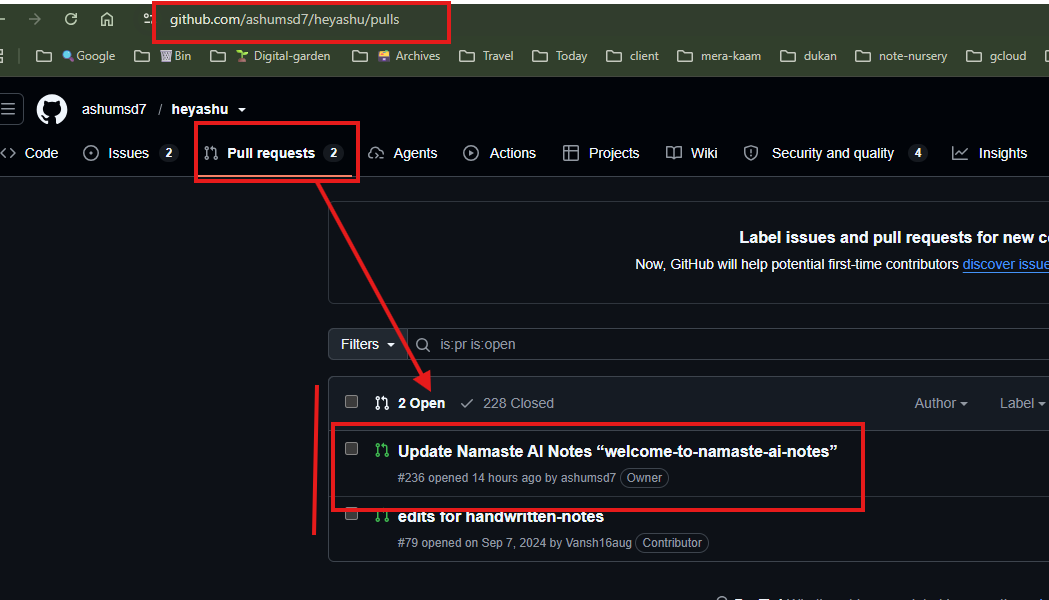Reload the page with the browser refresh icon
1049x600 pixels.
coord(71,19)
